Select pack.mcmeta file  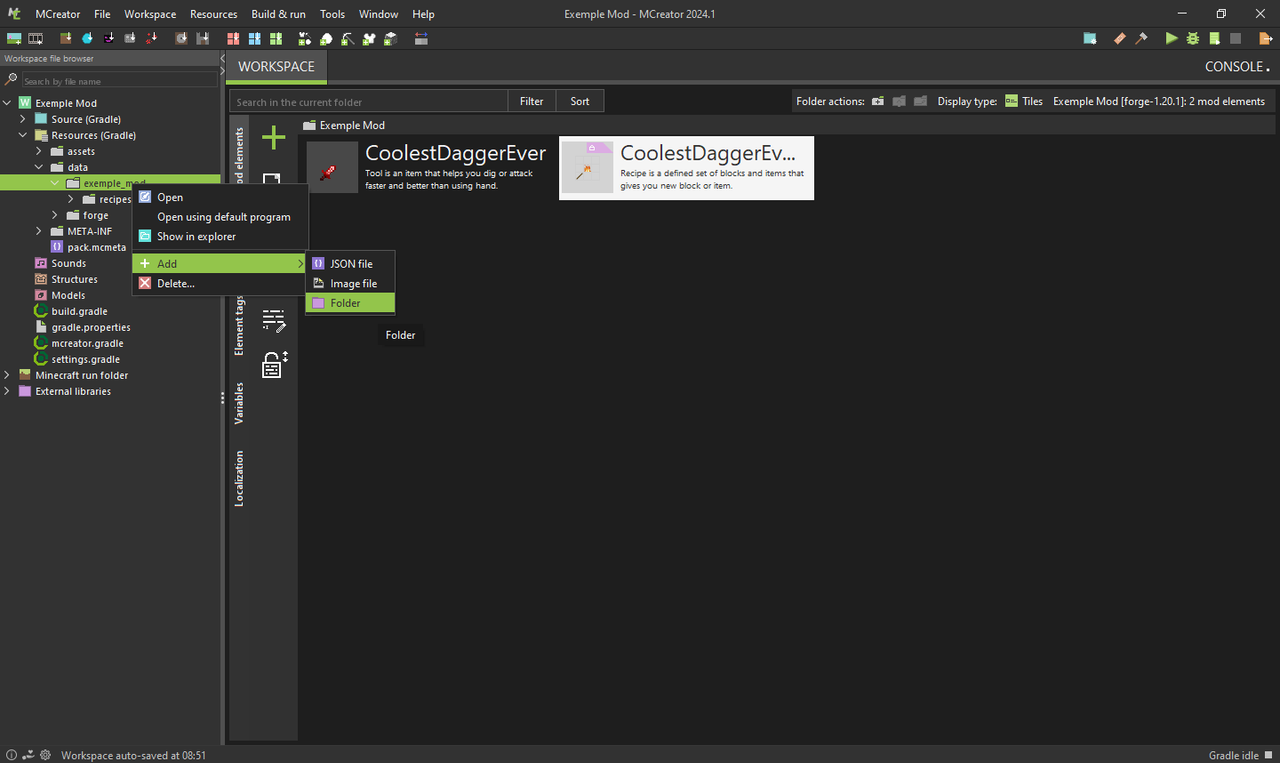tap(89, 247)
